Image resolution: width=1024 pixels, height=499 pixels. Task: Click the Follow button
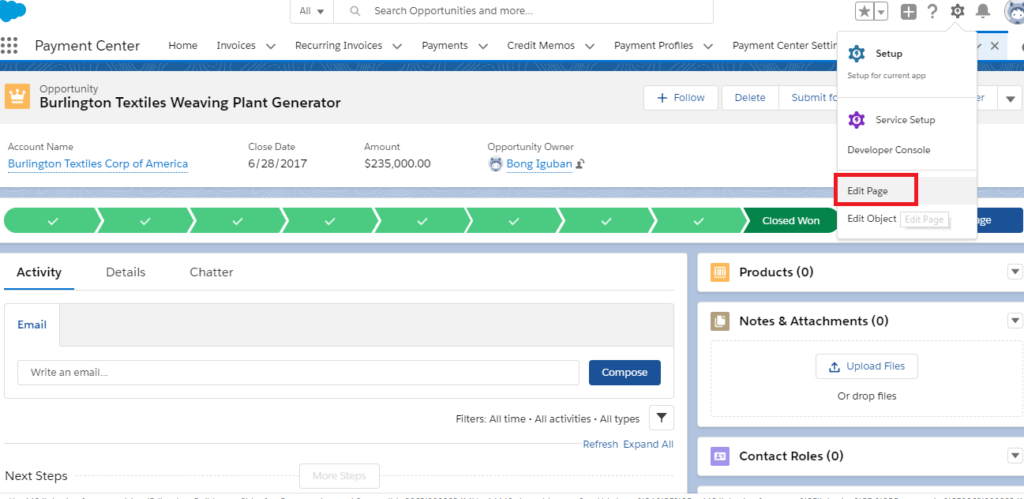pos(680,98)
